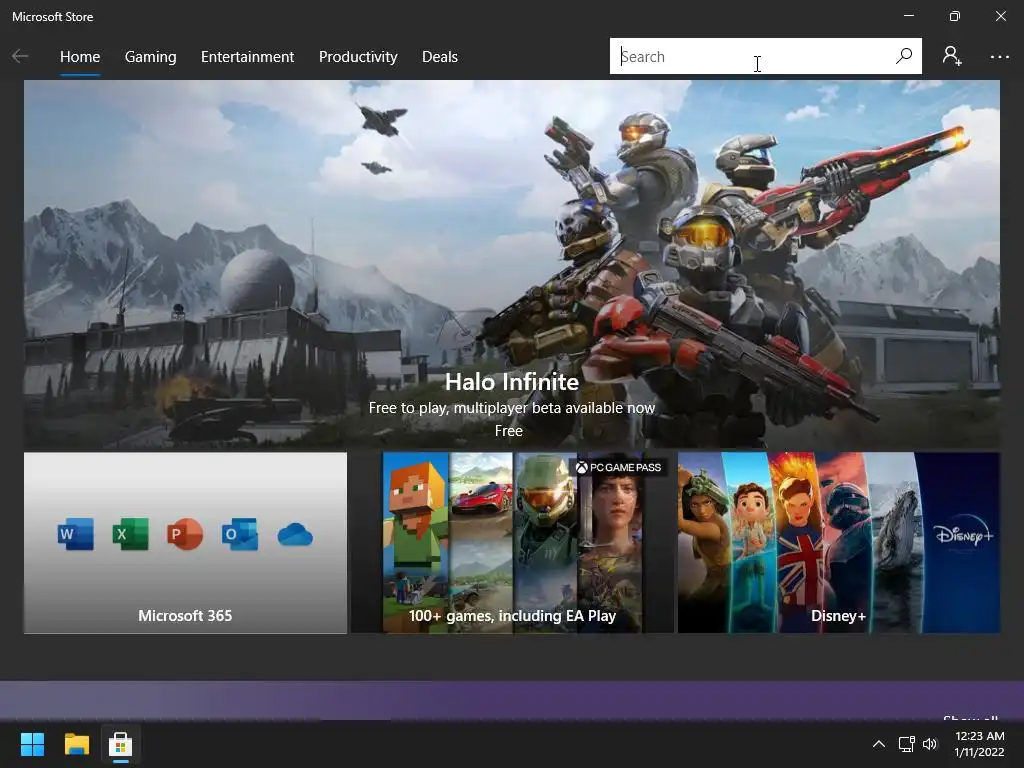The height and width of the screenshot is (768, 1024).
Task: Click the Halo Infinite title text
Action: click(511, 382)
